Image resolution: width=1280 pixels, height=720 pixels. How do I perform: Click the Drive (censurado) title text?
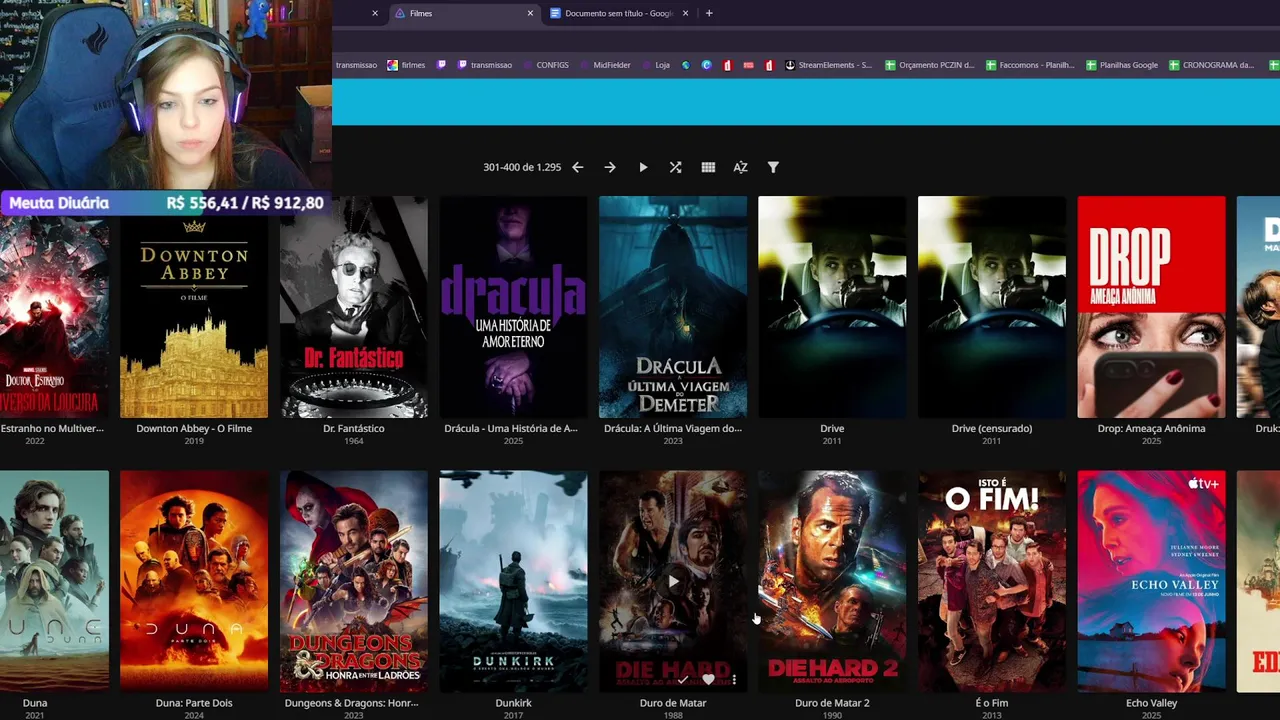(992, 428)
